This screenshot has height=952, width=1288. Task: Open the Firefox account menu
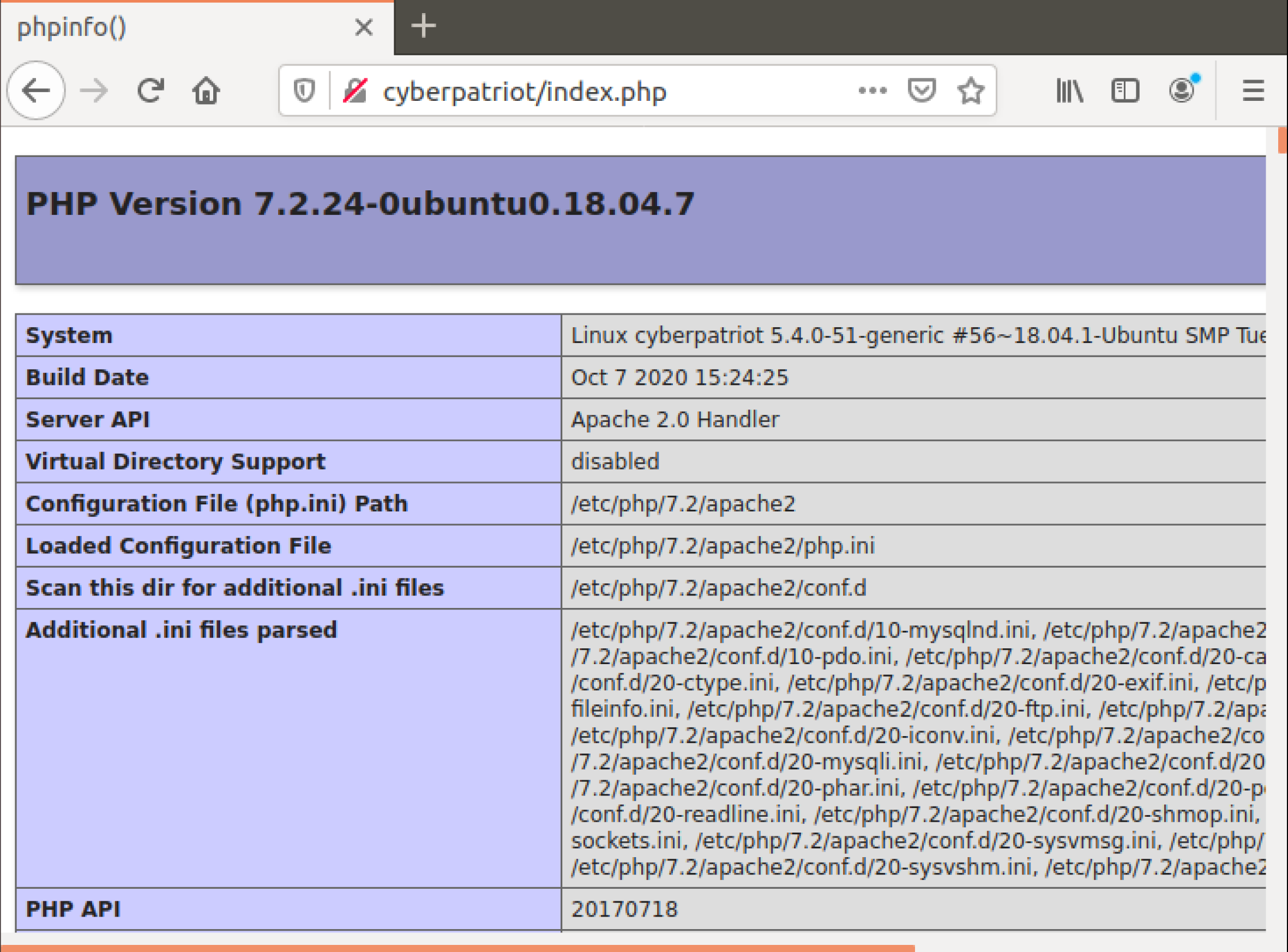point(1181,91)
